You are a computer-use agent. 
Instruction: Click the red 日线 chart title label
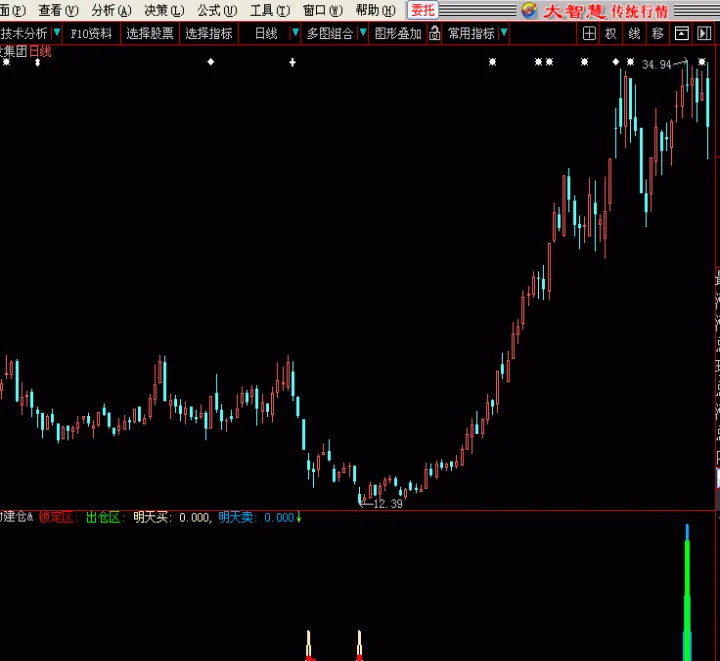coord(40,51)
